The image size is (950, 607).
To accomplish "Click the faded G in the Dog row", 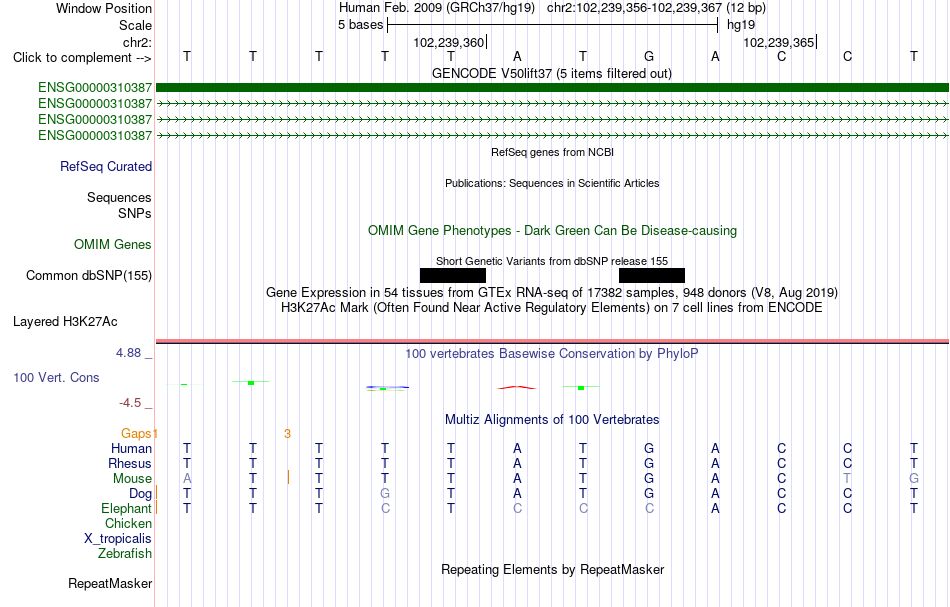I will tap(385, 494).
